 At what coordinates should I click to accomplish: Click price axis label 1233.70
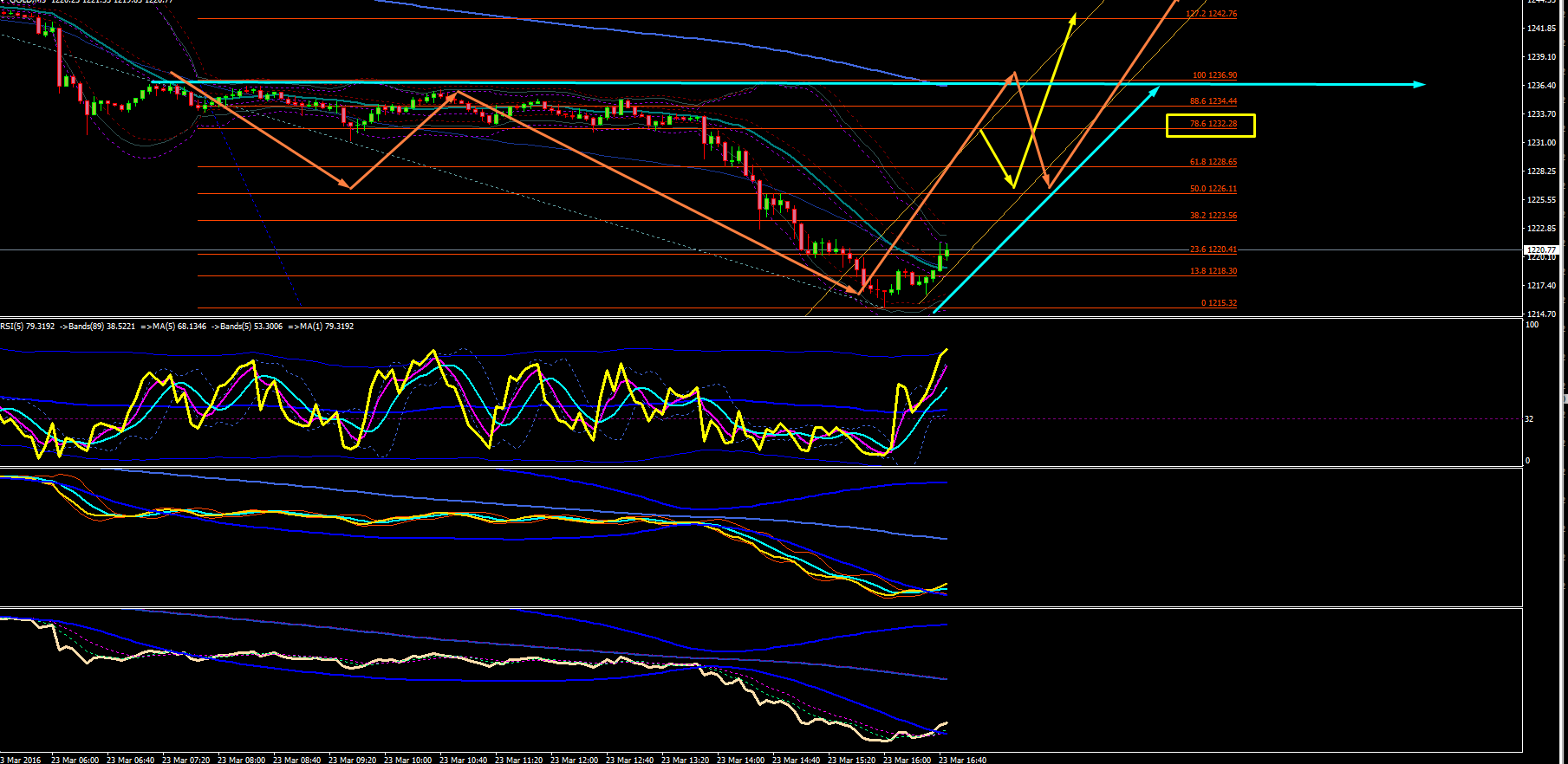[x=1541, y=114]
